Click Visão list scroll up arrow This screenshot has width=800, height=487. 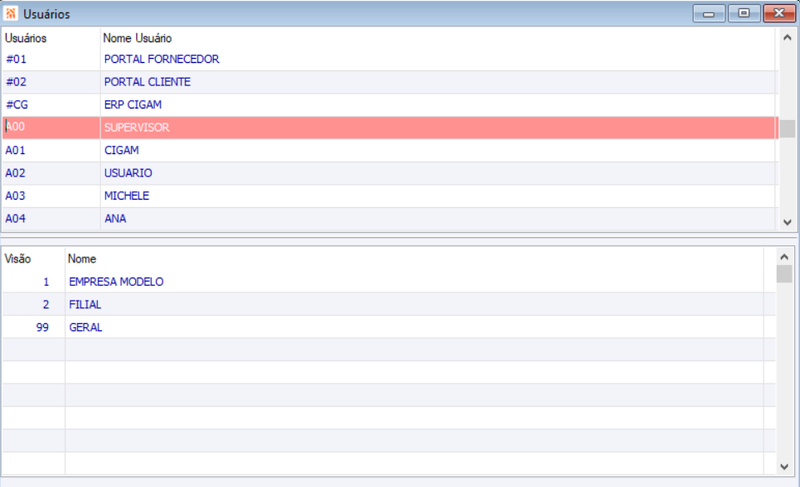click(x=784, y=257)
